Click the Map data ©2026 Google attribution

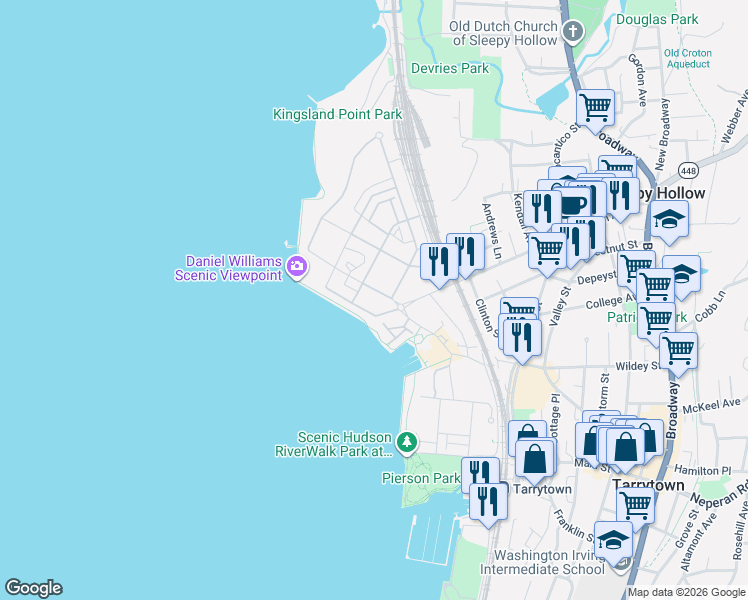click(x=687, y=593)
